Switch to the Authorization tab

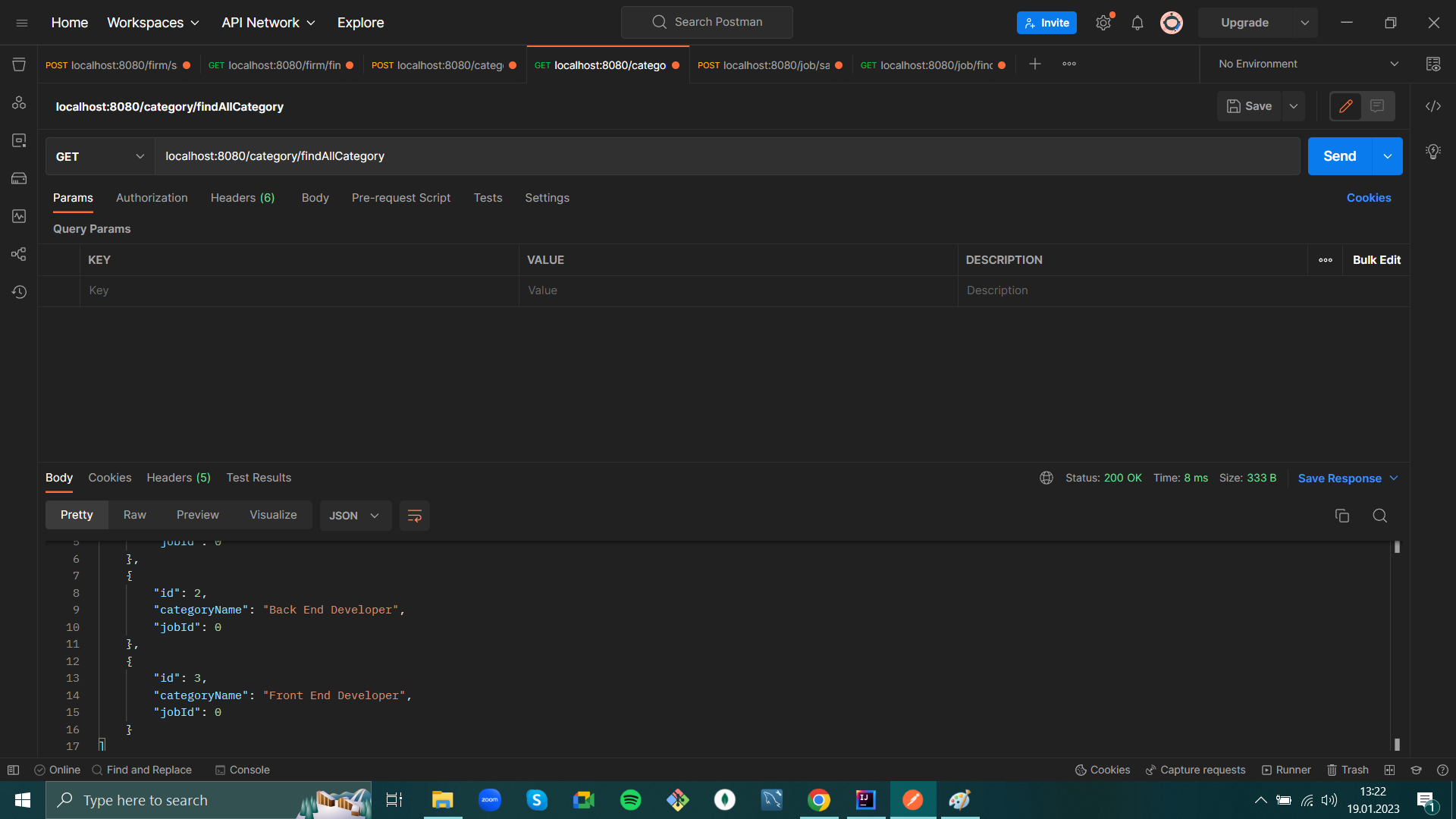tap(151, 198)
